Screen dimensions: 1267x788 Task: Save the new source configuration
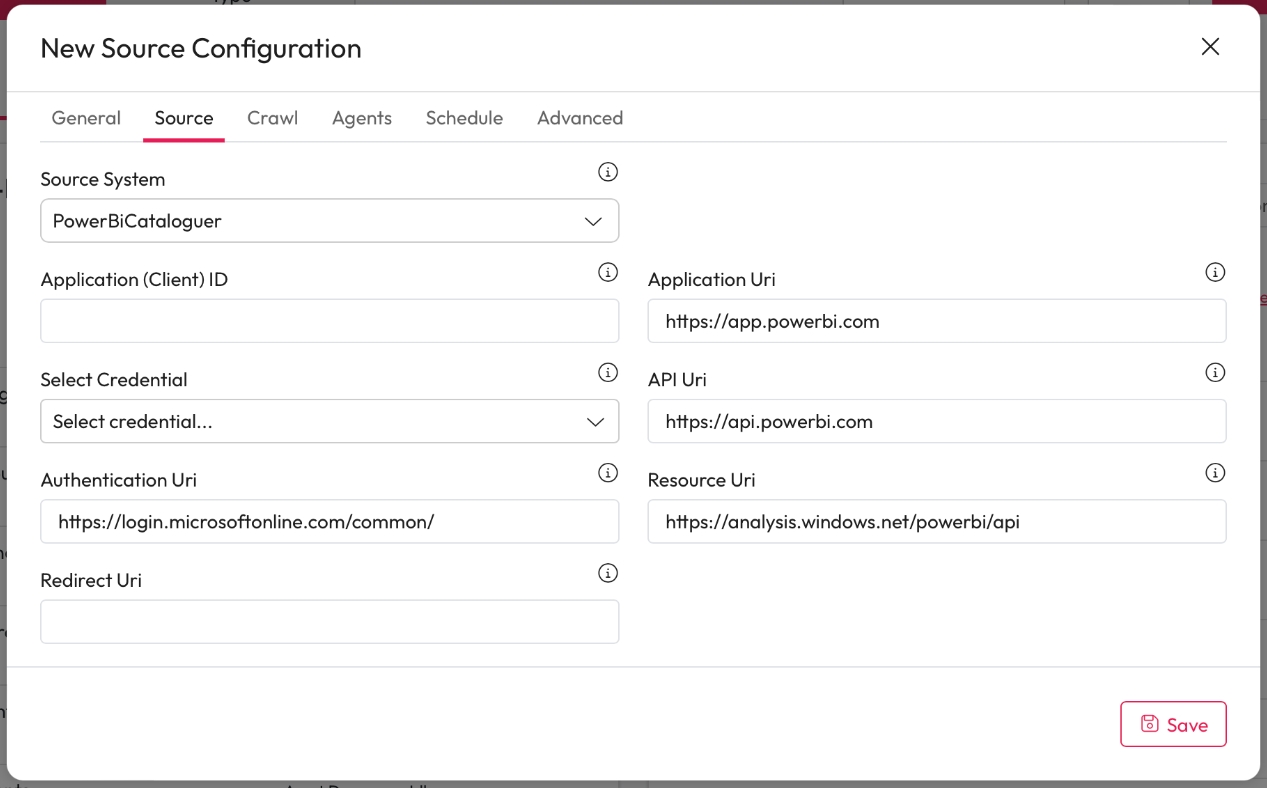[1172, 724]
